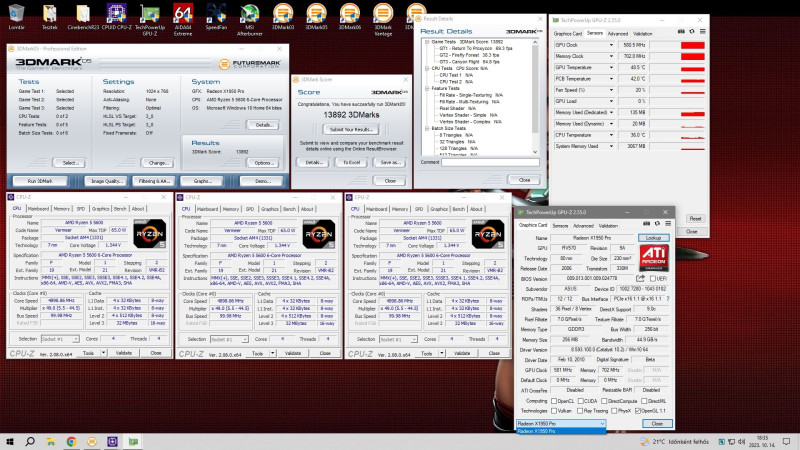Toggle the CUDA checkbox

pos(580,401)
